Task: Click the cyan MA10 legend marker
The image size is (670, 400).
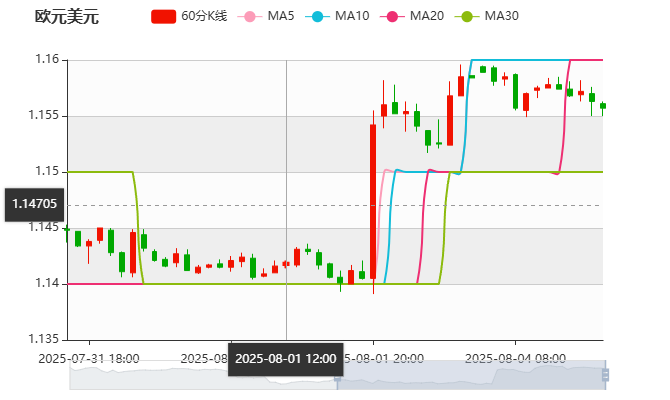Action: click(317, 16)
